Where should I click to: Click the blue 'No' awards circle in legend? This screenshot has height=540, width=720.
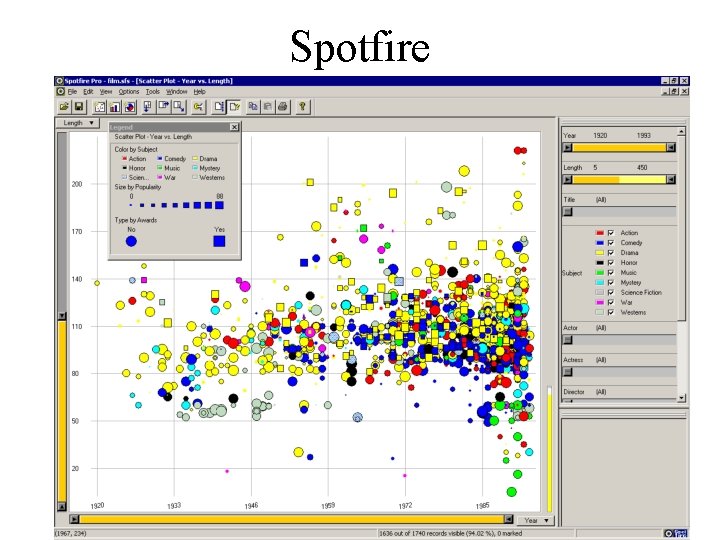[131, 241]
